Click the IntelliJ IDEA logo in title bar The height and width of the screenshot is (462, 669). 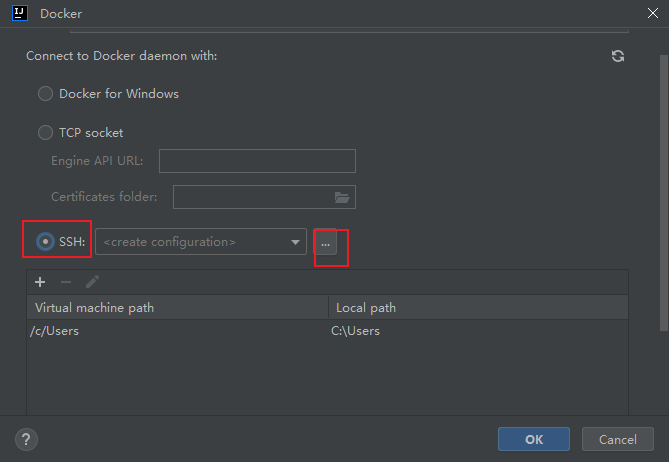(x=20, y=13)
